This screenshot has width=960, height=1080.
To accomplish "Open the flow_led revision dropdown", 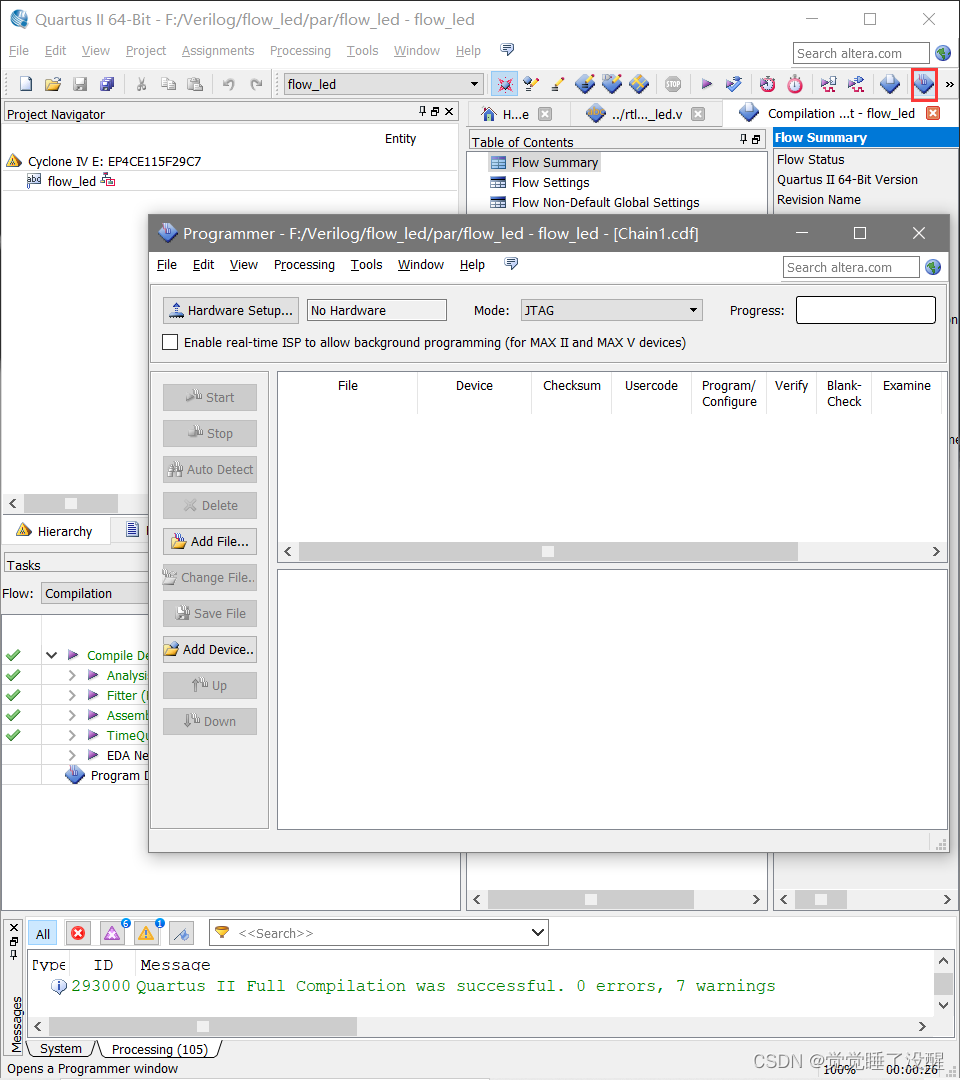I will pos(474,84).
